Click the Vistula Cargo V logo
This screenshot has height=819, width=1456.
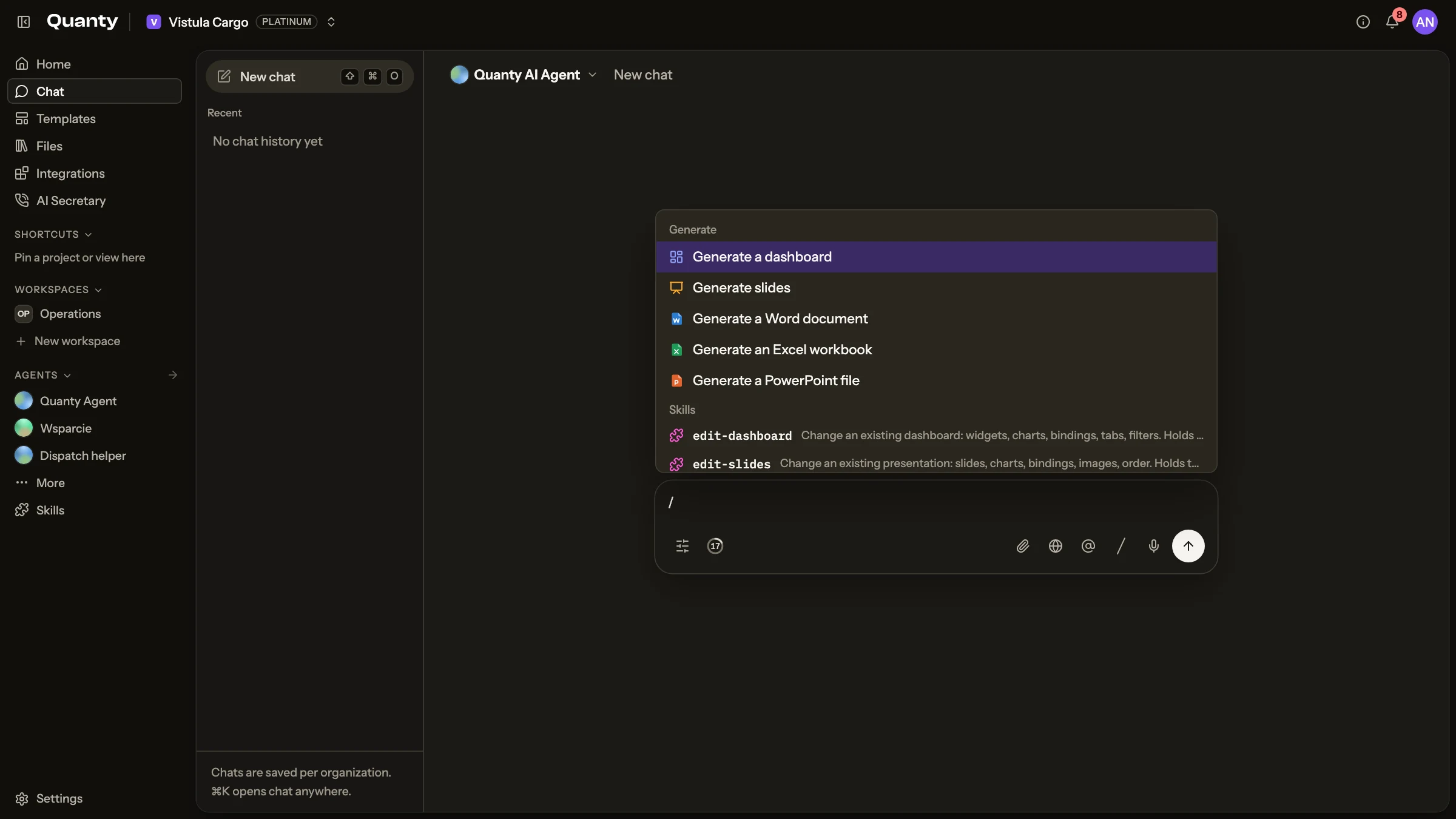point(153,22)
